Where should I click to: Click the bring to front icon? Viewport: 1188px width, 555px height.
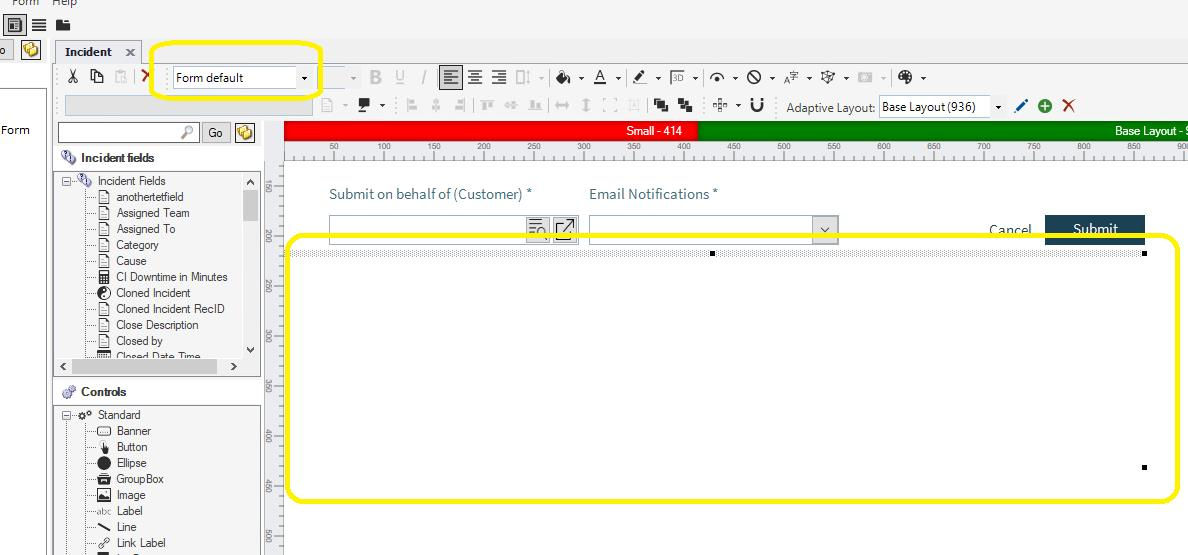pos(661,106)
